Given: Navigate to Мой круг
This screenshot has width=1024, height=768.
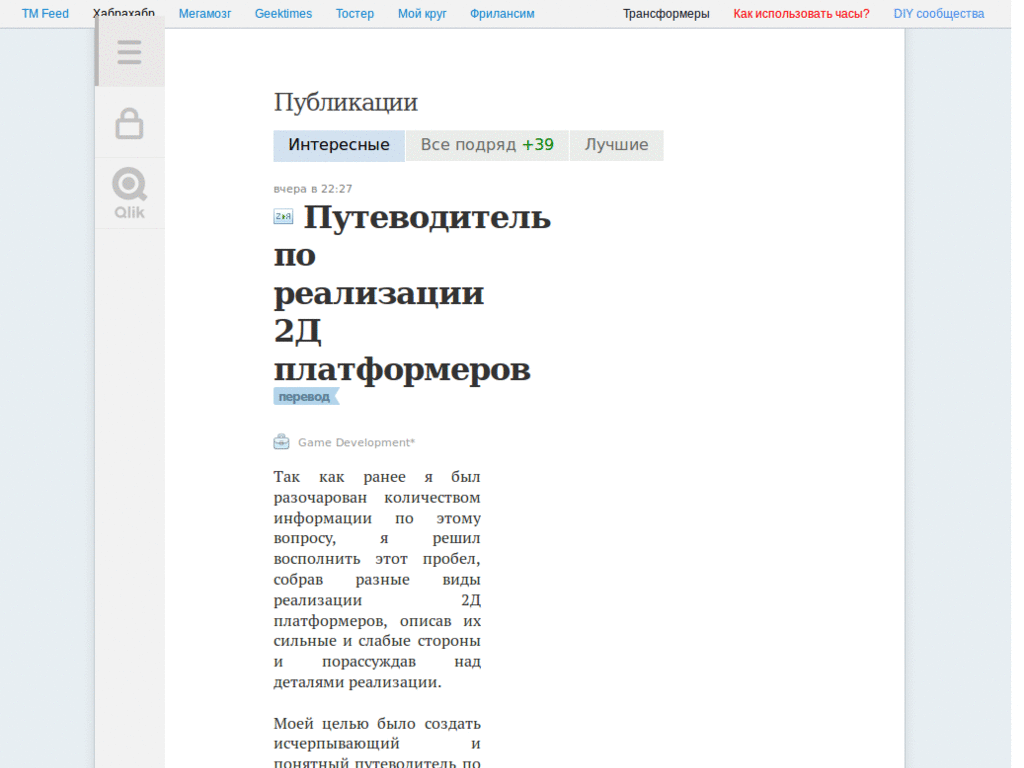Looking at the screenshot, I should (x=422, y=14).
